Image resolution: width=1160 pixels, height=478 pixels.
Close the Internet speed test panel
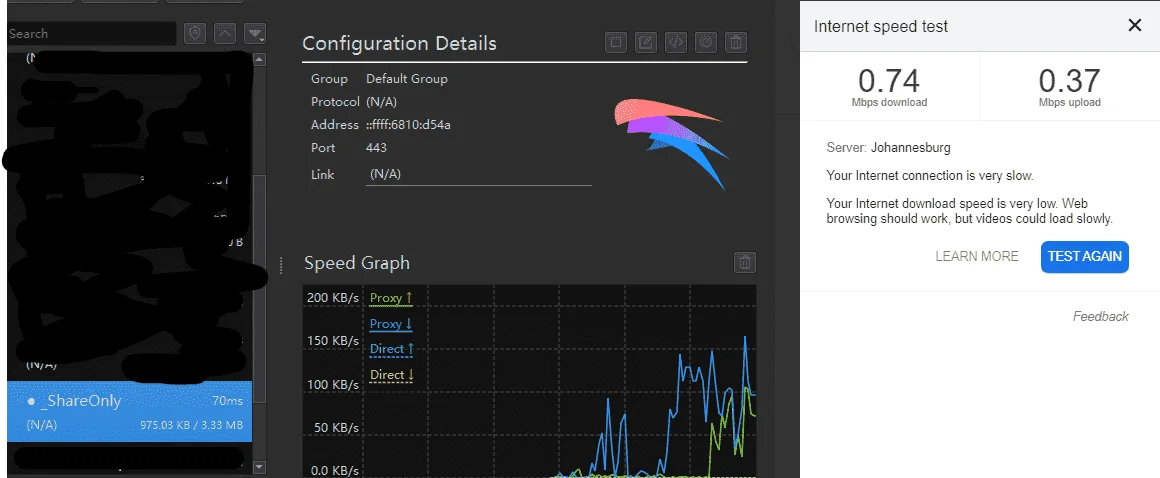click(x=1135, y=25)
